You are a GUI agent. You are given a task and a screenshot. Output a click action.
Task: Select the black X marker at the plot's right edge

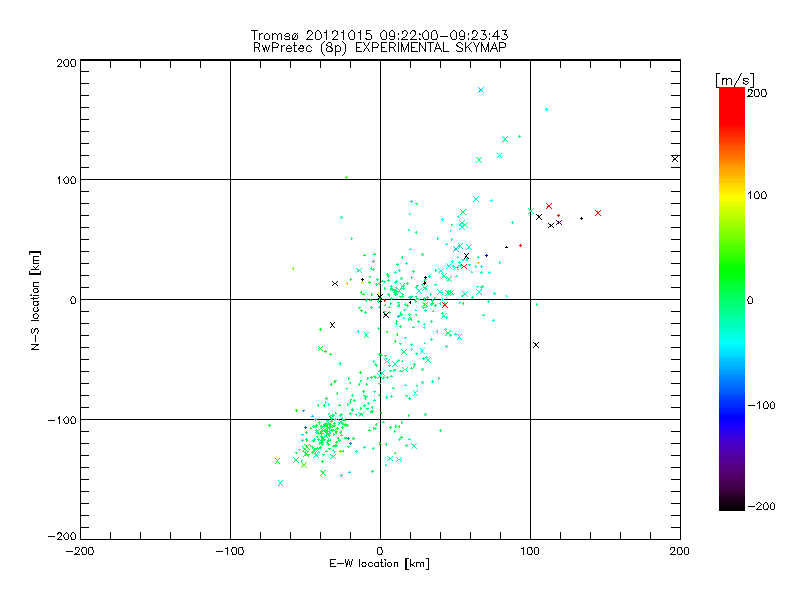click(675, 159)
